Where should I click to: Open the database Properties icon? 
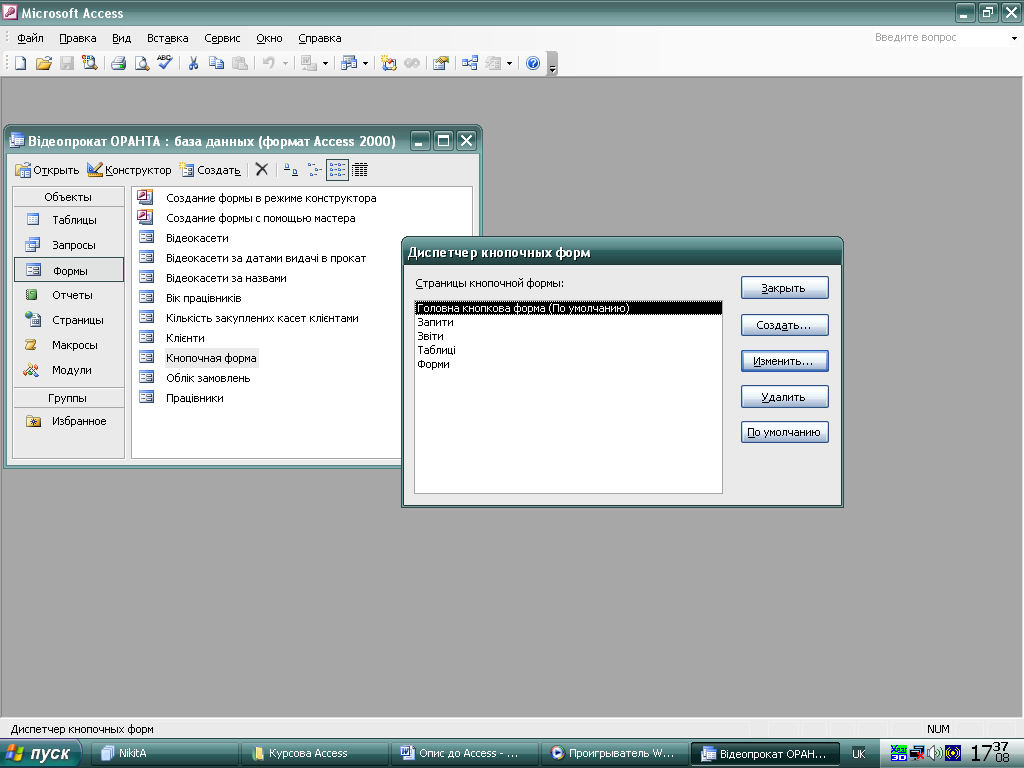(441, 63)
